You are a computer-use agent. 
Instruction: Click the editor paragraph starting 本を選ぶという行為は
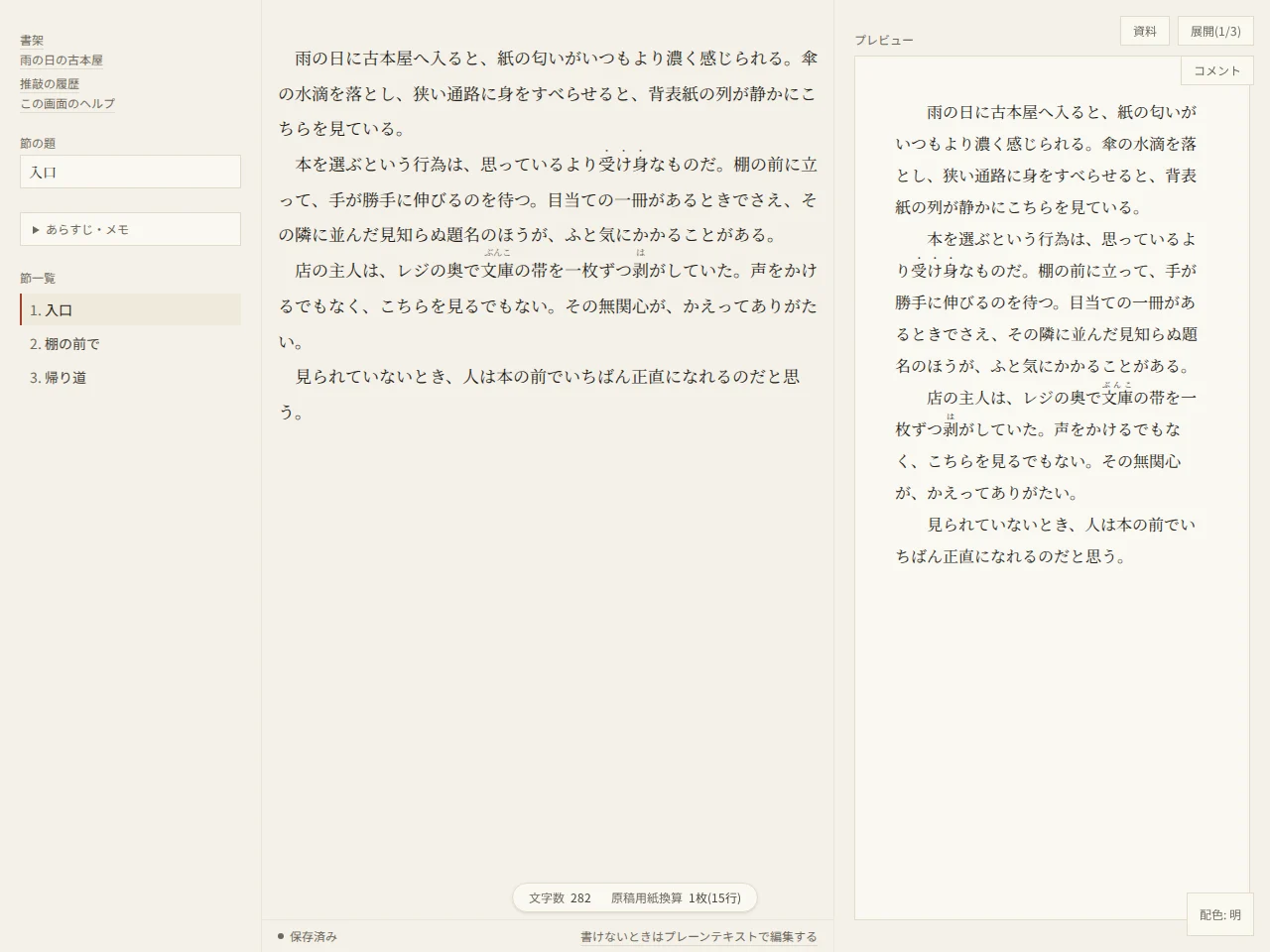548,199
